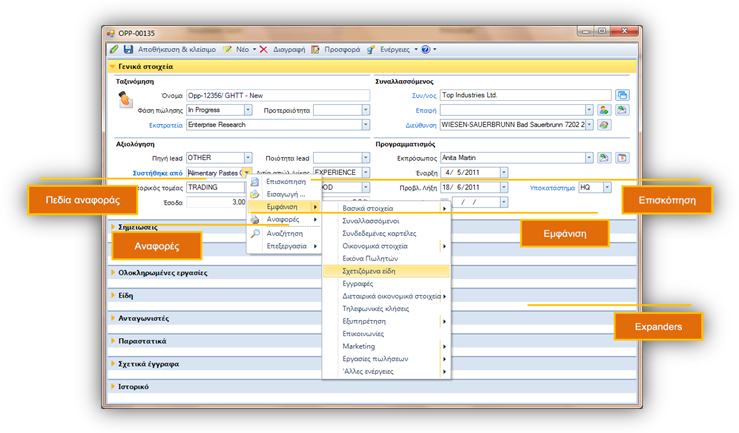Viewport: 739px width, 433px height.
Task: Select Τηλεφωνικές κλήσεις submenu item
Action: (x=386, y=309)
